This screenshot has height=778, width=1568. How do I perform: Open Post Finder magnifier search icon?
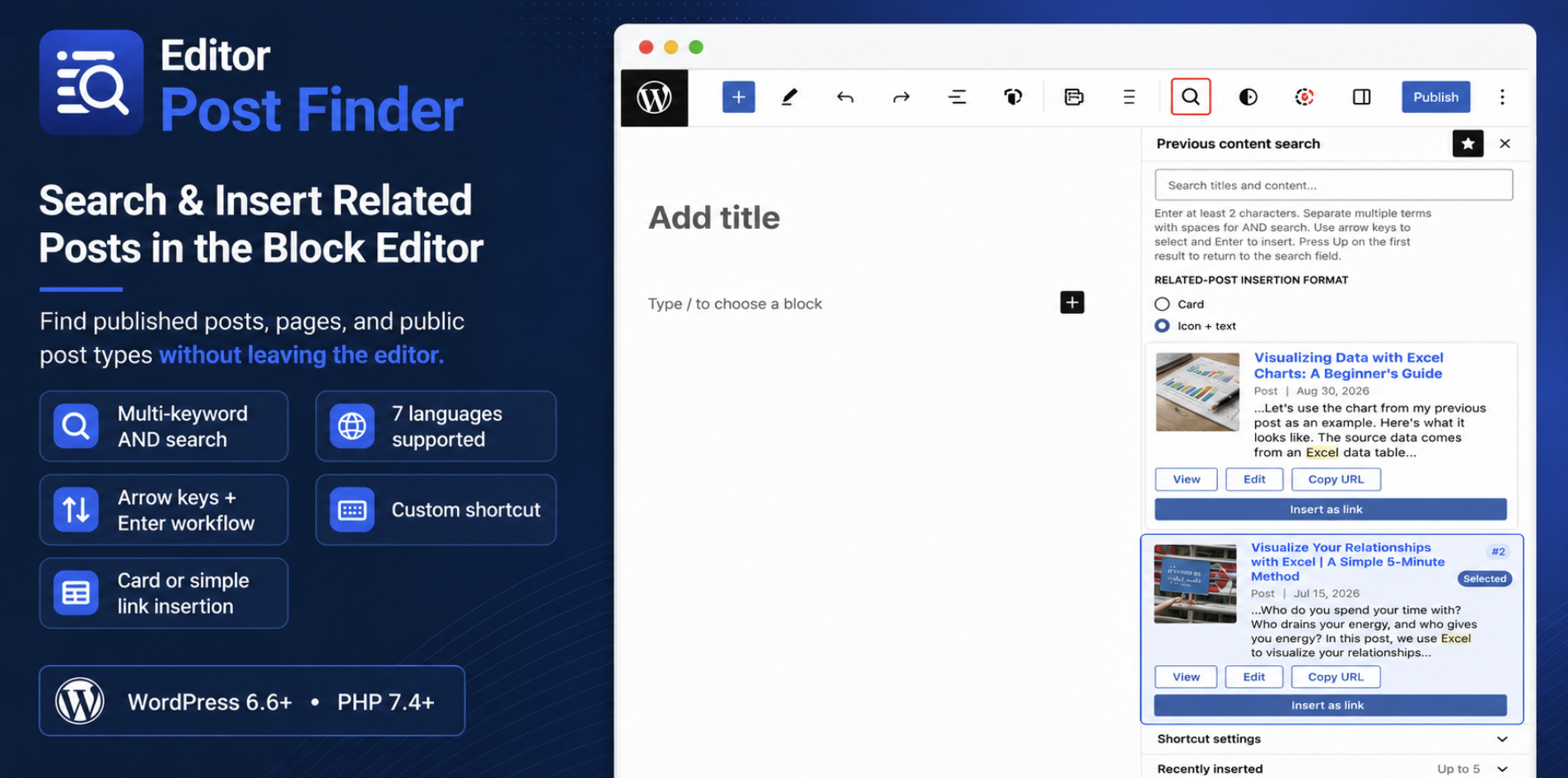click(x=1191, y=97)
